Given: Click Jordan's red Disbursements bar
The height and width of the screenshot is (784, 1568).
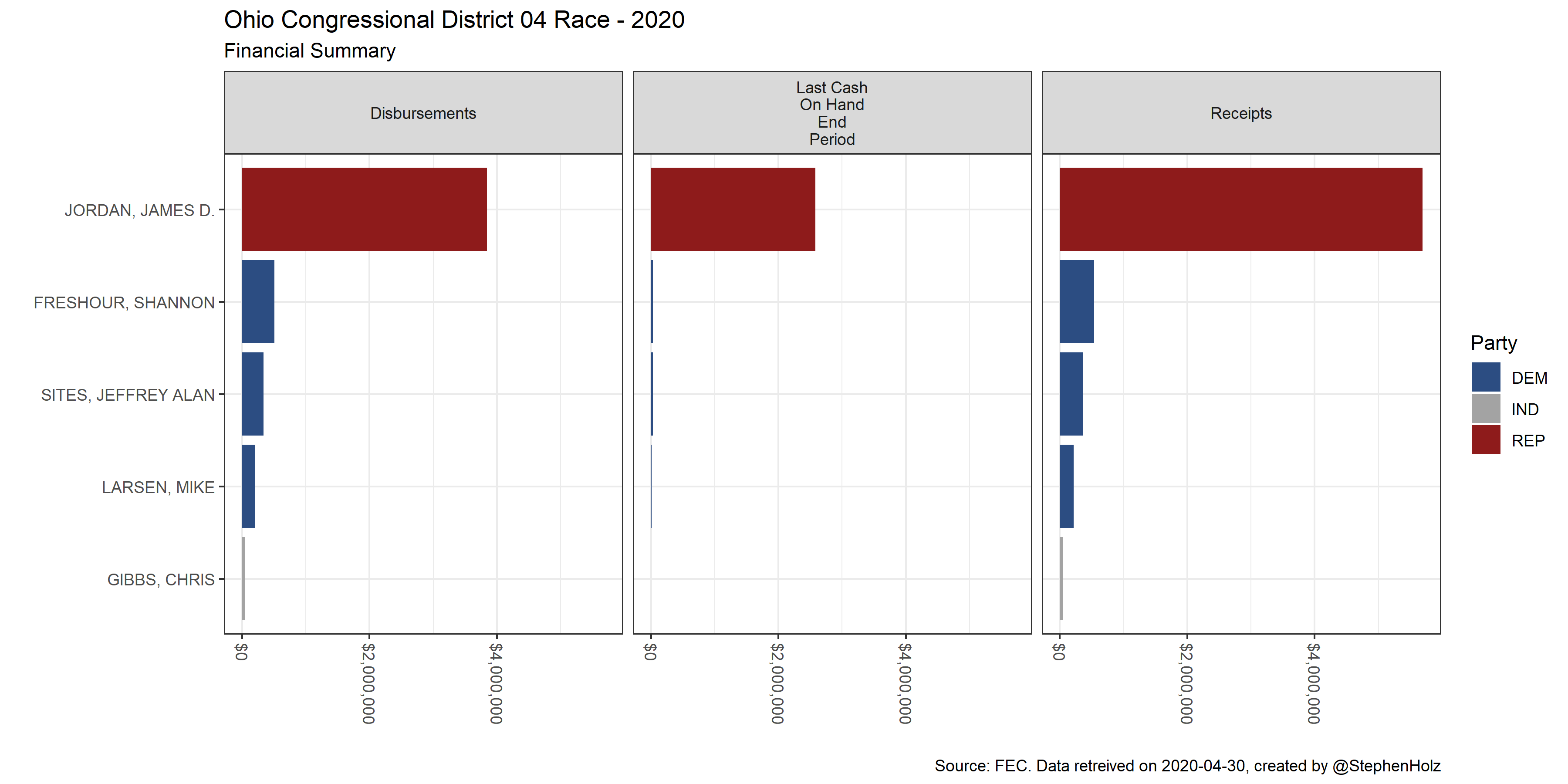Looking at the screenshot, I should [x=364, y=209].
